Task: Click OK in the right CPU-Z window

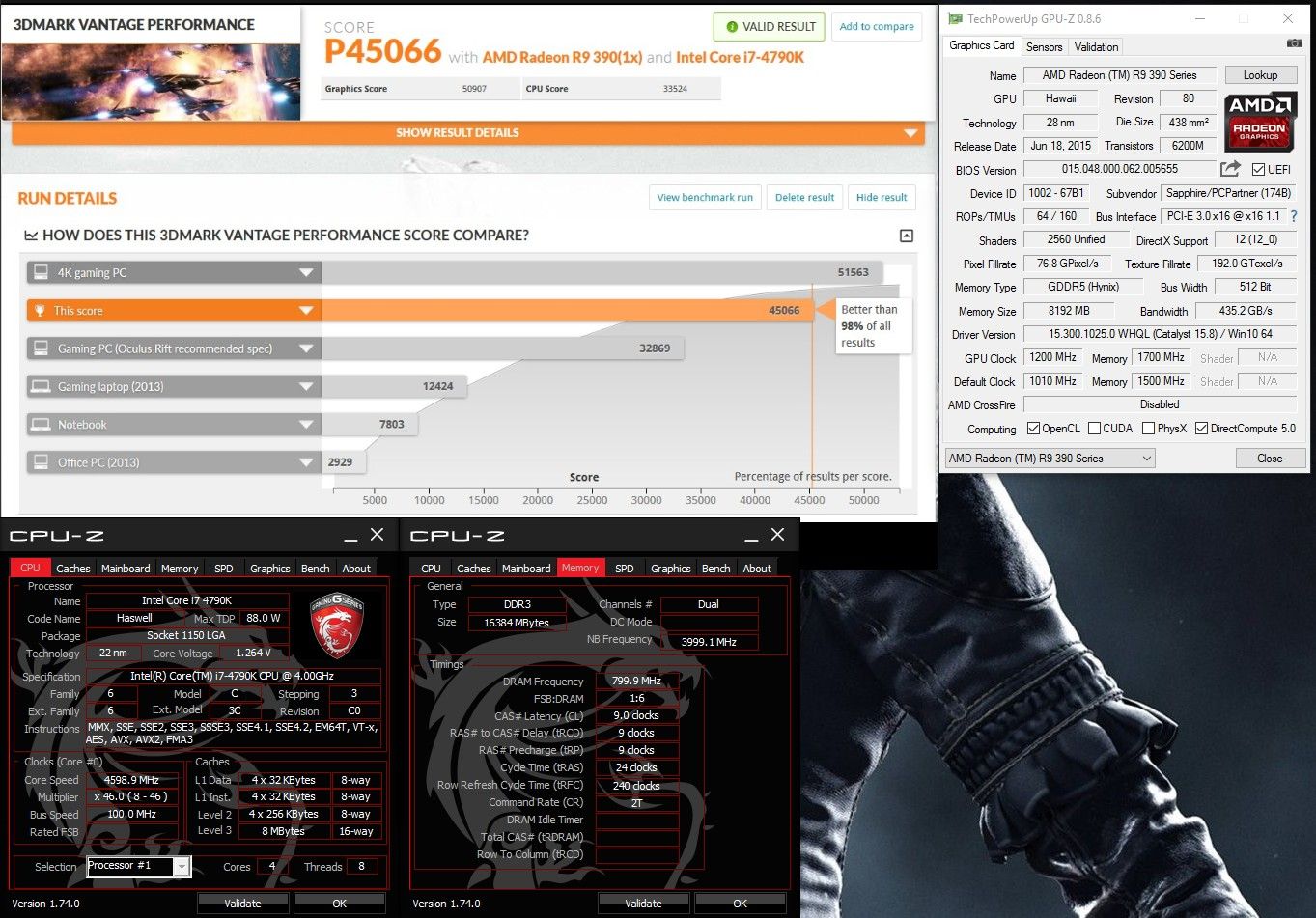Action: 740,904
